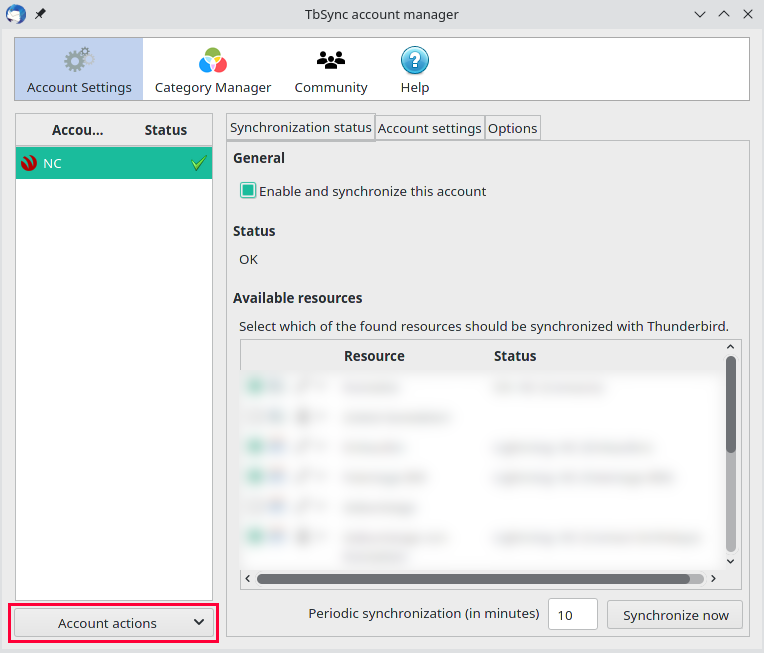Click the green checkmark status of NC
The height and width of the screenshot is (653, 764).
coord(198,163)
